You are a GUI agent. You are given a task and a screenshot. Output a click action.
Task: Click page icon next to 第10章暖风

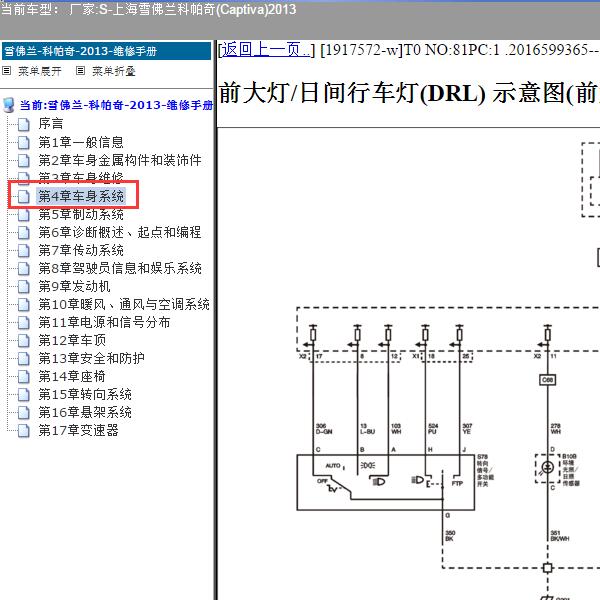point(24,305)
